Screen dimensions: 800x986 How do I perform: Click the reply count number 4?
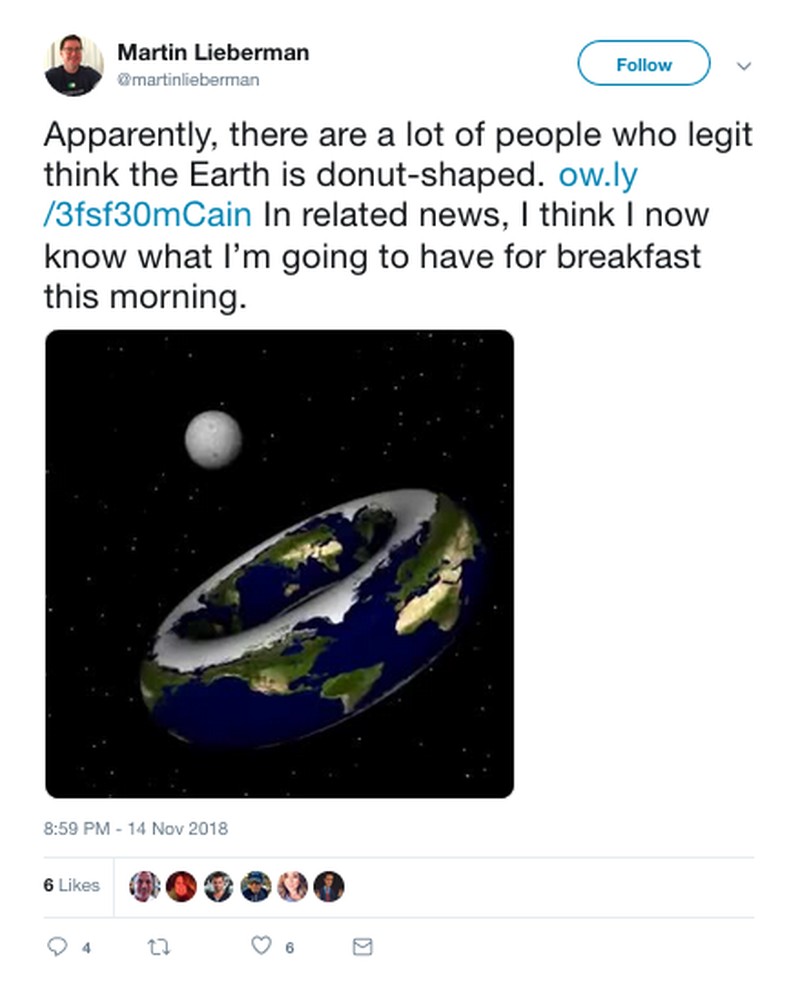pos(85,947)
